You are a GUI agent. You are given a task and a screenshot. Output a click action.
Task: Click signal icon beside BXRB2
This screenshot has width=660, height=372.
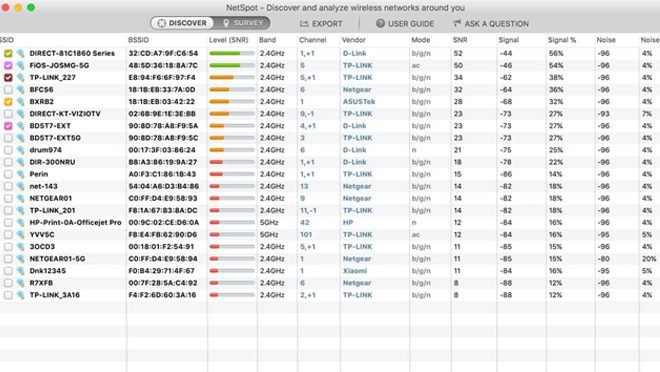point(20,102)
